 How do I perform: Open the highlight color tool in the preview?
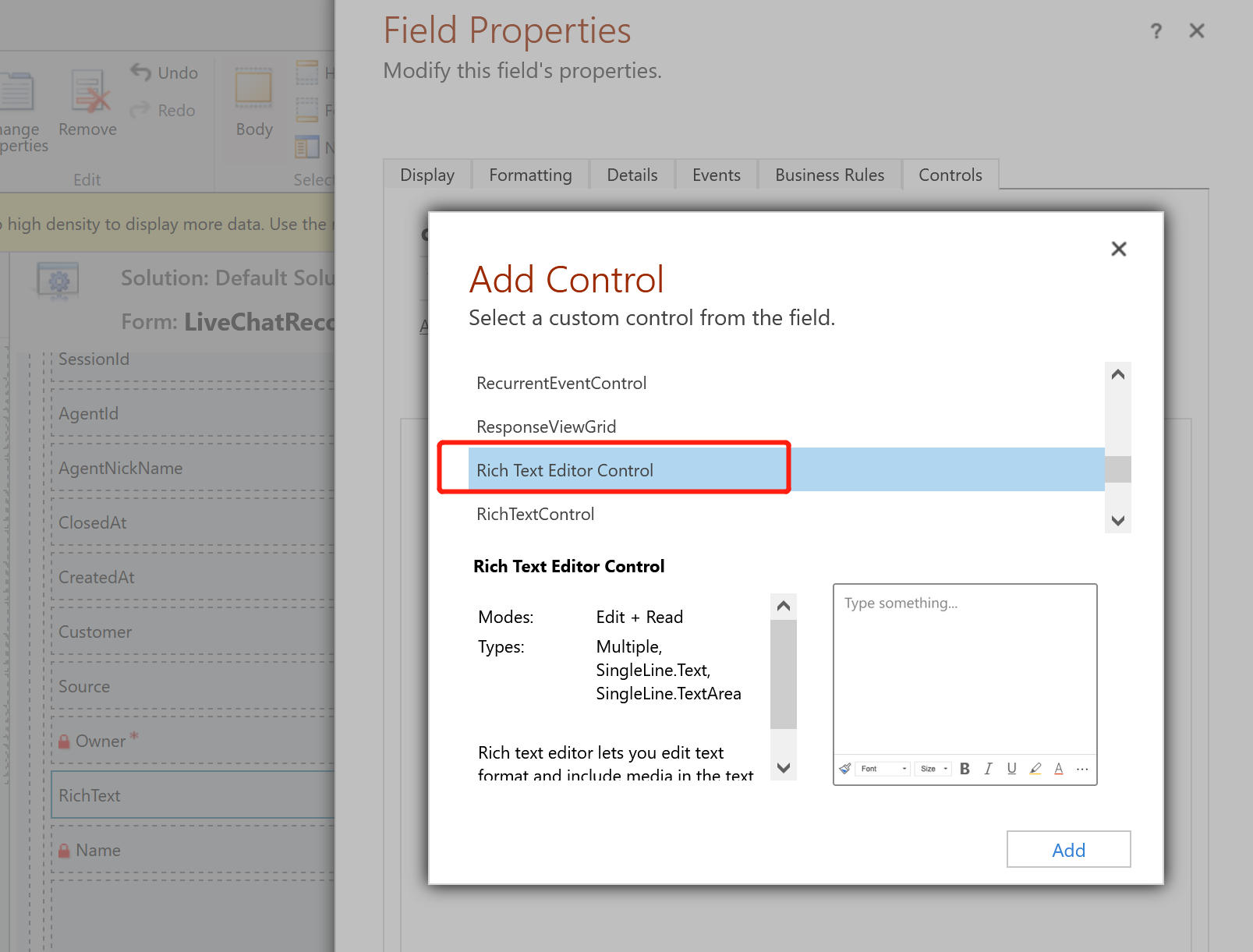pyautogui.click(x=1035, y=769)
